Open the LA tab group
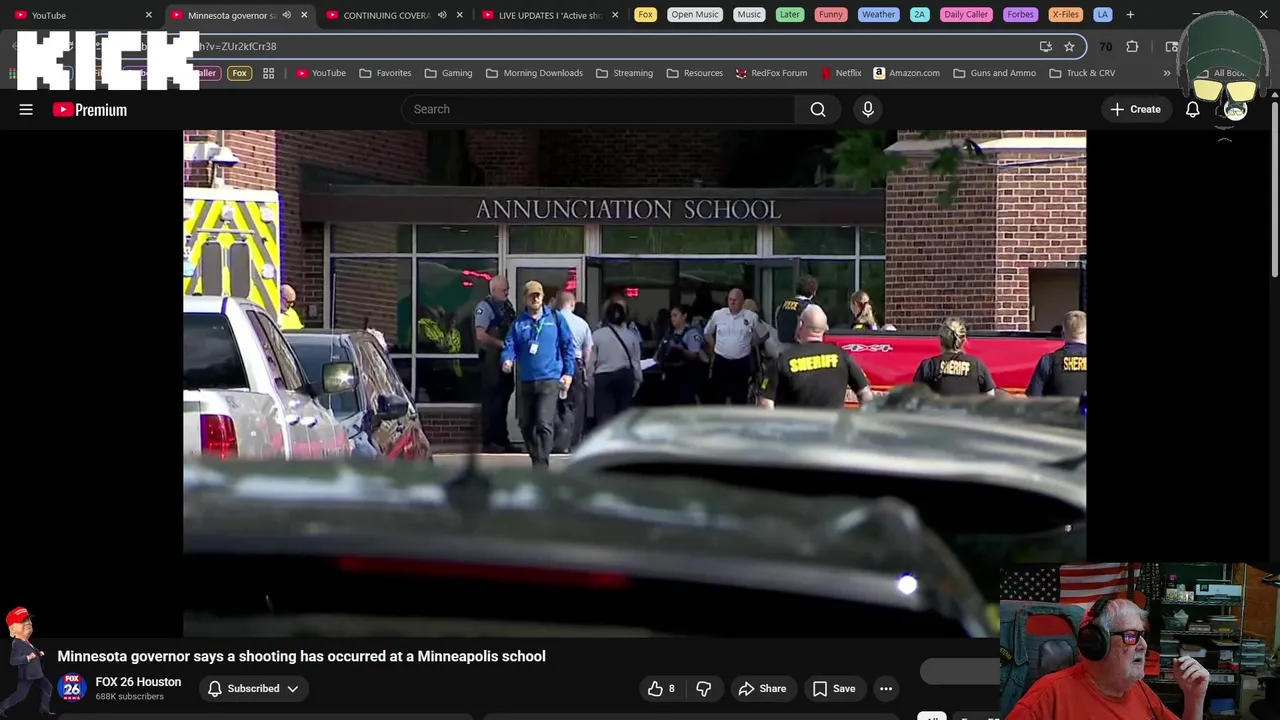This screenshot has width=1280, height=720. 1102,14
